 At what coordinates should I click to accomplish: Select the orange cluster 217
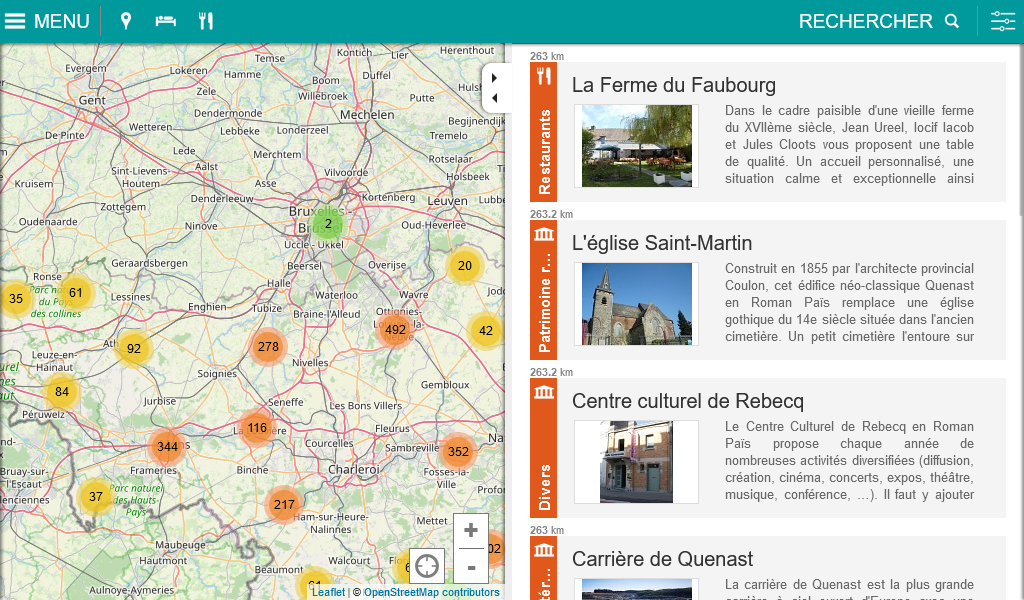[x=284, y=504]
